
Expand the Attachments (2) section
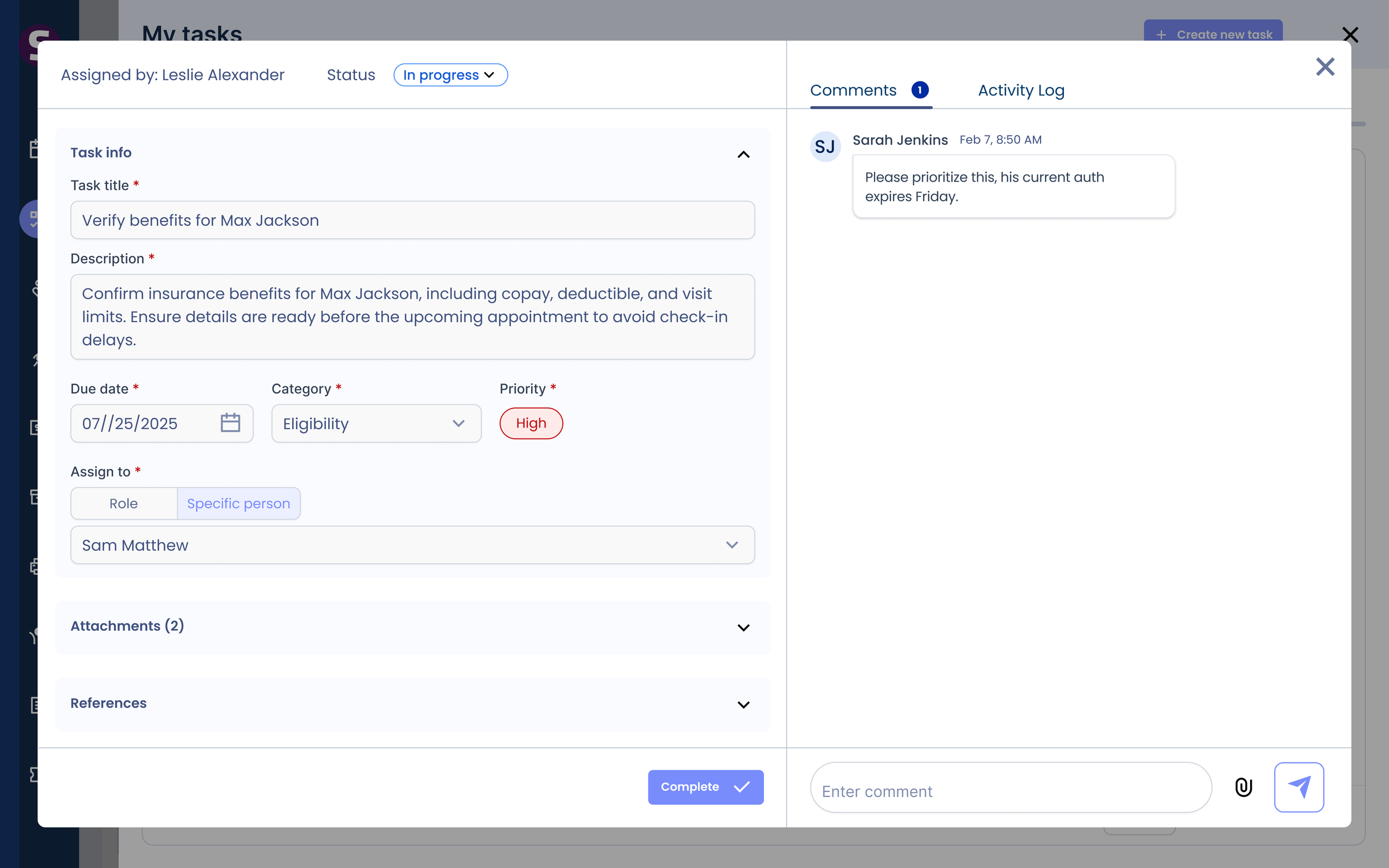(x=743, y=628)
